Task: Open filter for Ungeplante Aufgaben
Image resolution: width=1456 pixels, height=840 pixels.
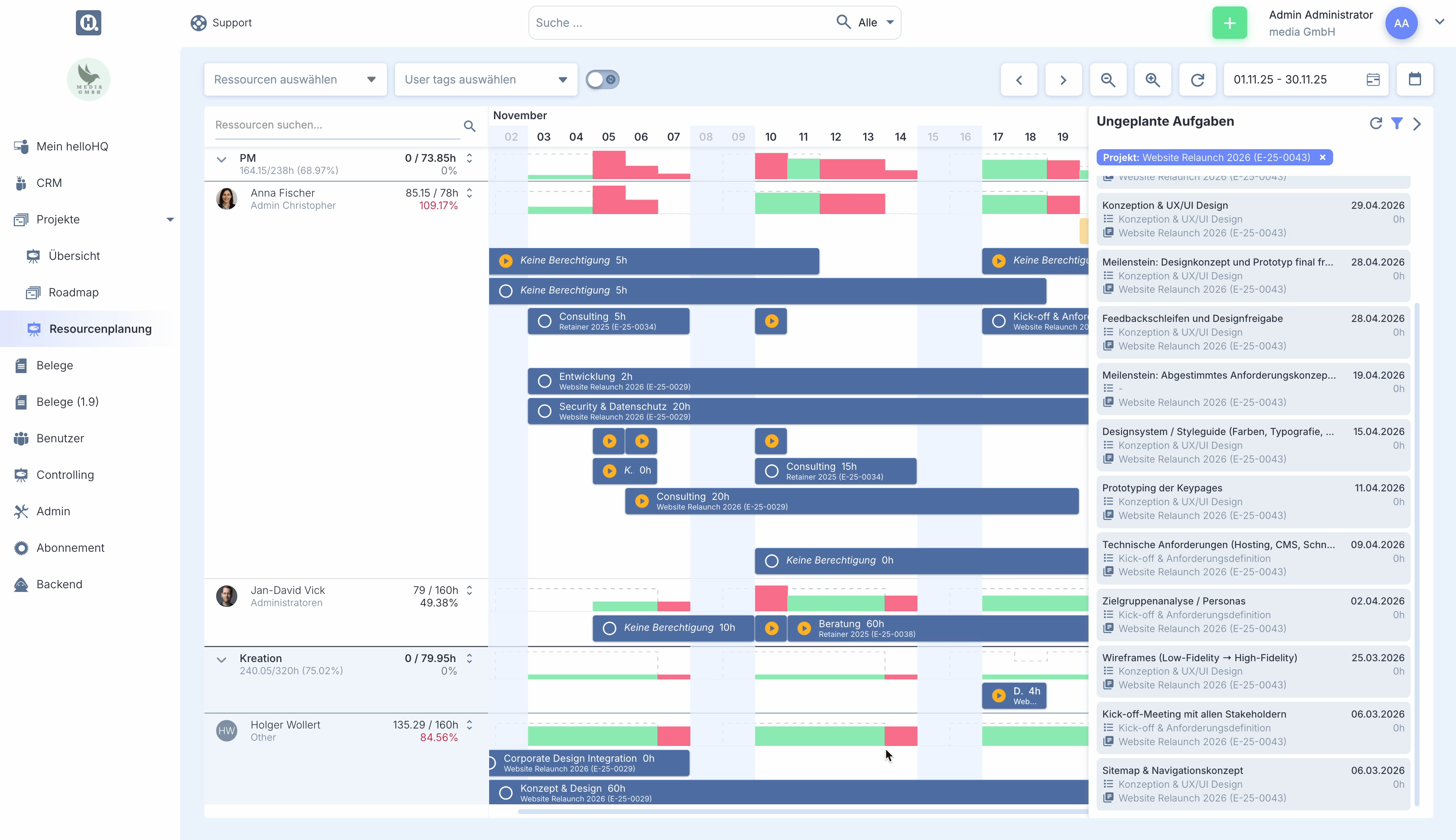Action: [1396, 123]
